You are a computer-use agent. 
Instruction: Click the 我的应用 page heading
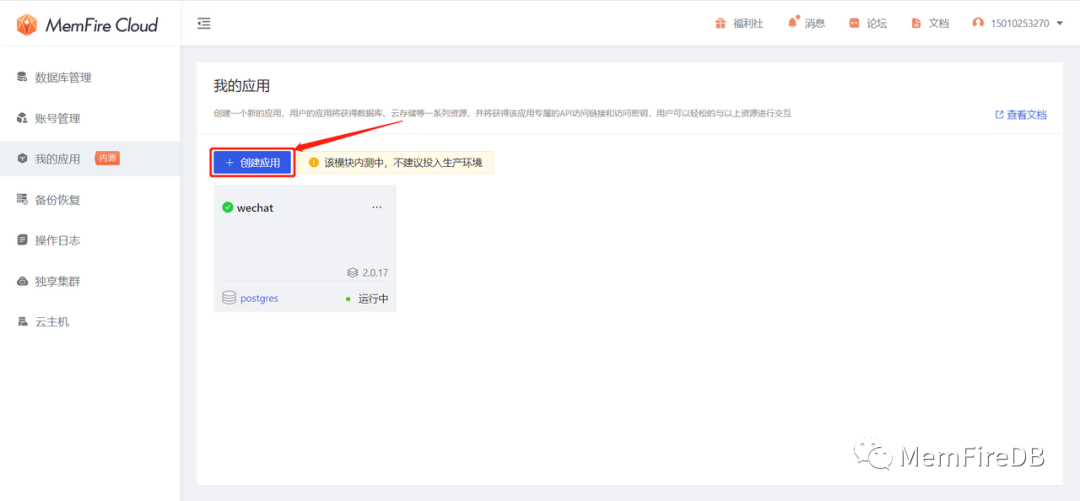tap(242, 86)
